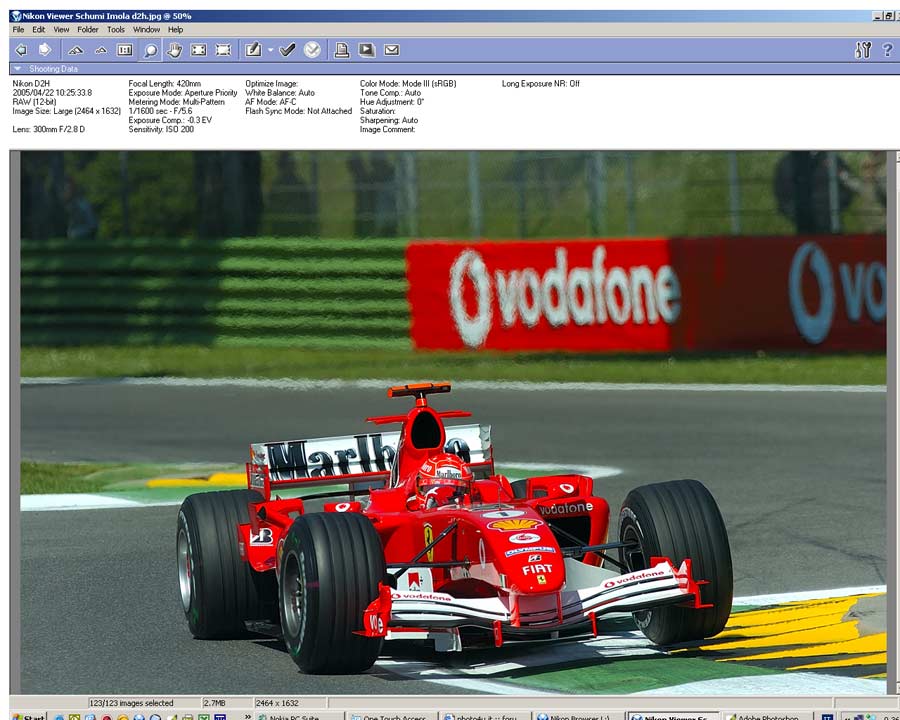This screenshot has width=900, height=720.
Task: Start a slideshow with the slideshow icon
Action: 368,49
